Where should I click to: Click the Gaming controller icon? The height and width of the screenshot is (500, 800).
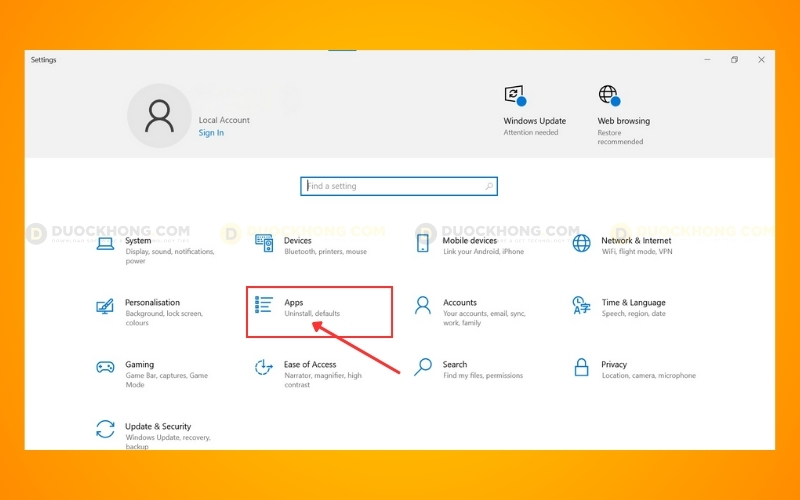(x=105, y=367)
